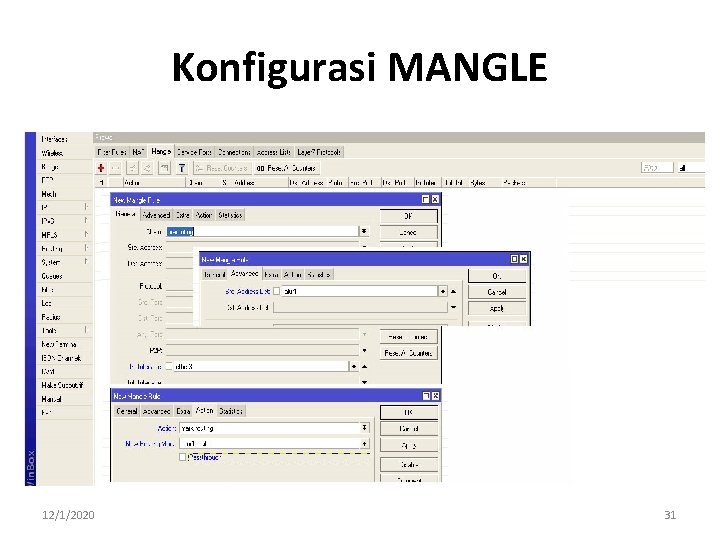This screenshot has height=540, width=720.
Task: Open the Src. Address List dropdown
Action: click(x=443, y=291)
